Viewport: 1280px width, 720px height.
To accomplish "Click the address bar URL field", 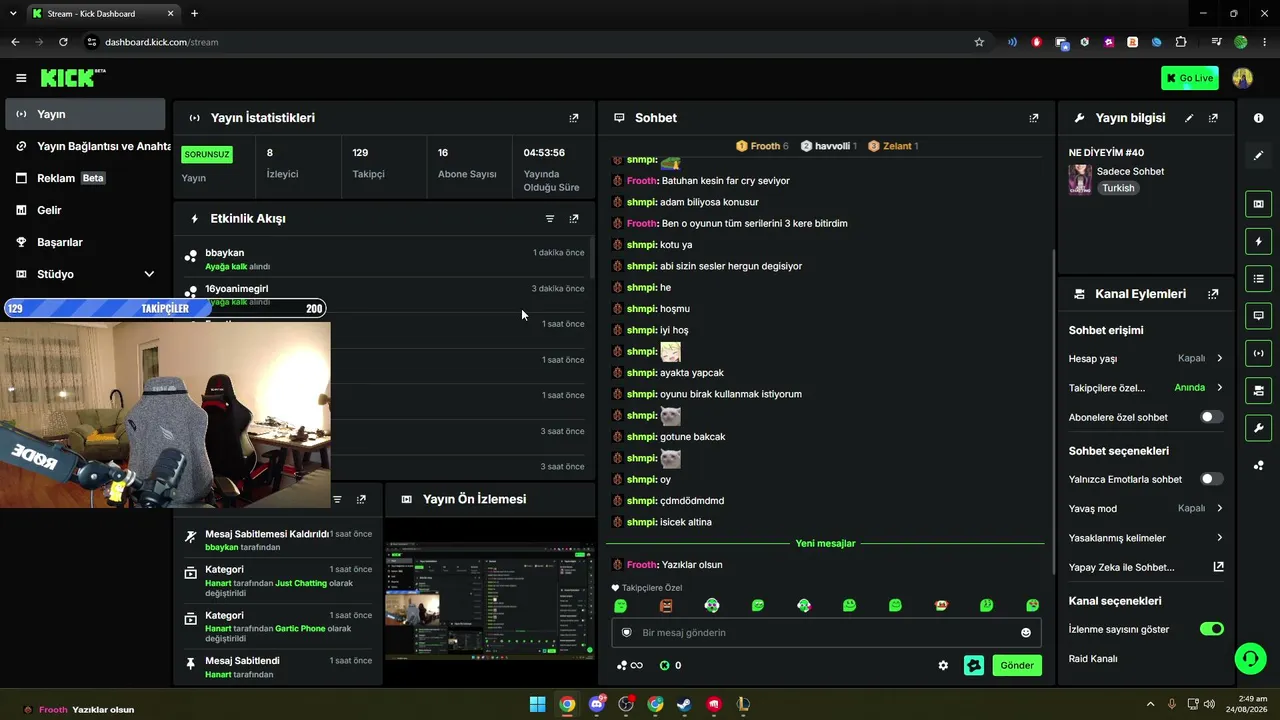I will (x=530, y=42).
